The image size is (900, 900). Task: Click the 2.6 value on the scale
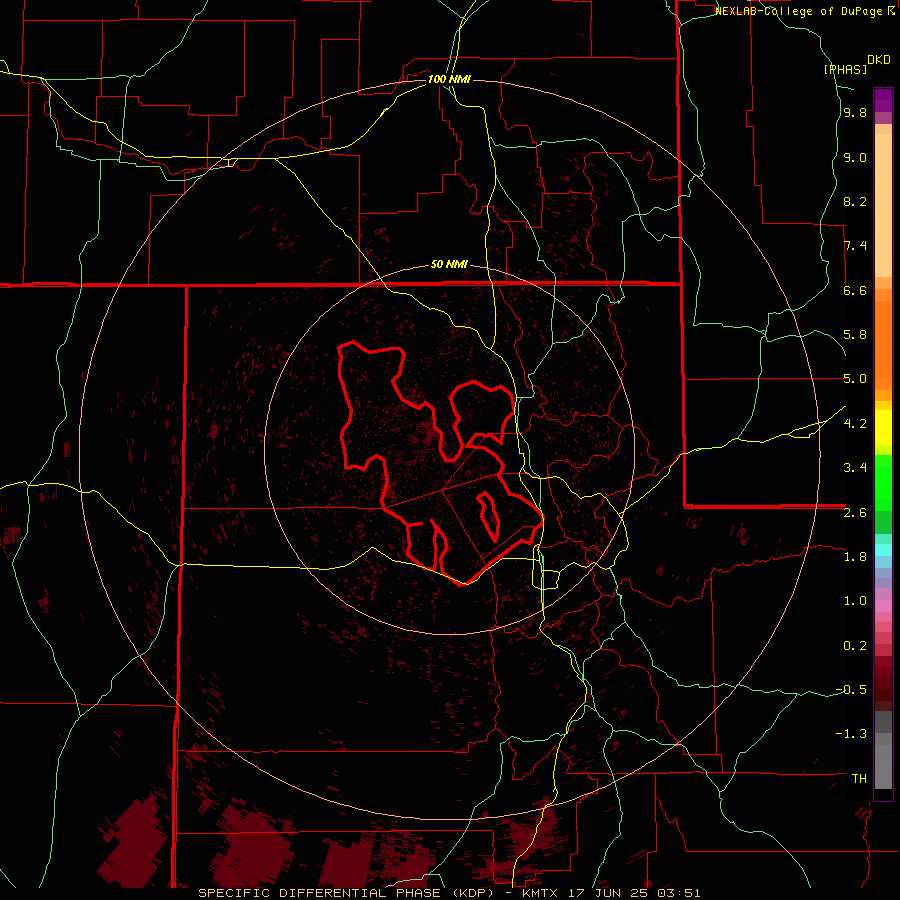pos(855,512)
